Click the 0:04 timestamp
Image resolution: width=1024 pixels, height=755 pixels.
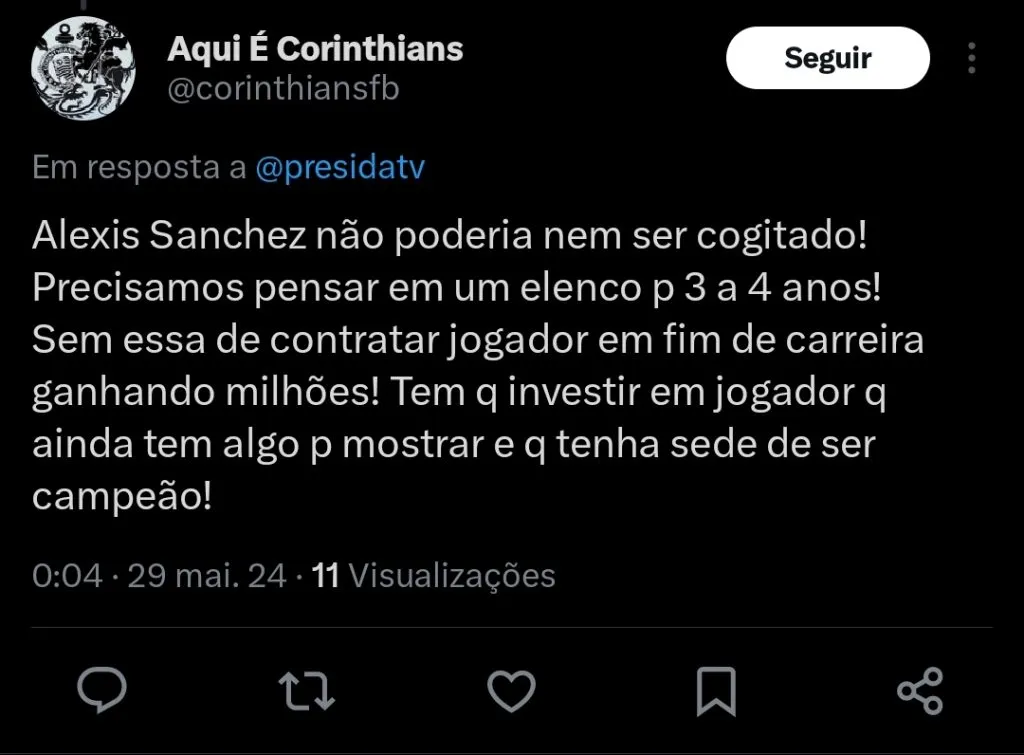tap(67, 576)
